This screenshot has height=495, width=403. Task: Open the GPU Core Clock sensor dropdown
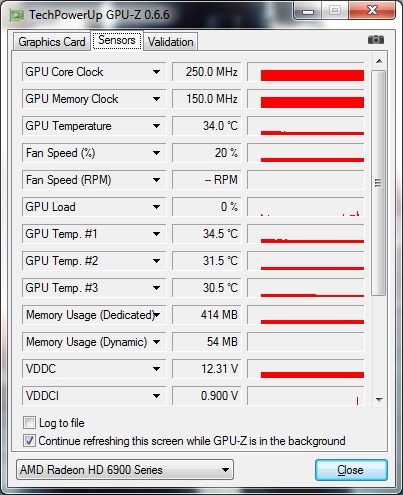[x=156, y=72]
